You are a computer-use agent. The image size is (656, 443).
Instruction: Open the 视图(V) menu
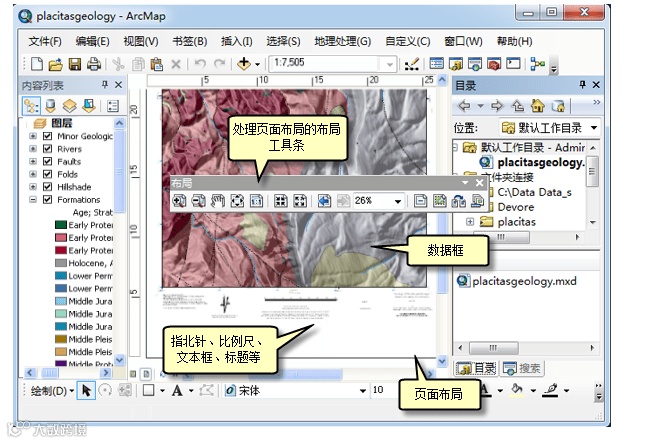(141, 41)
